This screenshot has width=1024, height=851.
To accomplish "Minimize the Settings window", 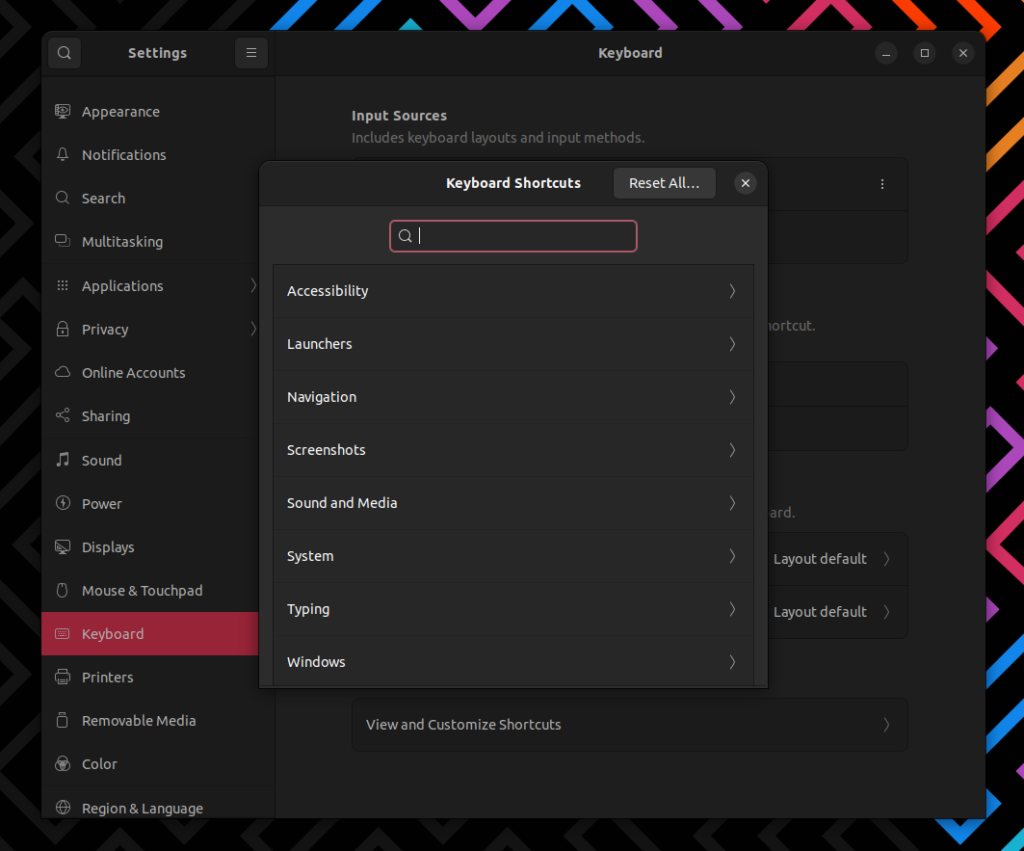I will coord(886,53).
